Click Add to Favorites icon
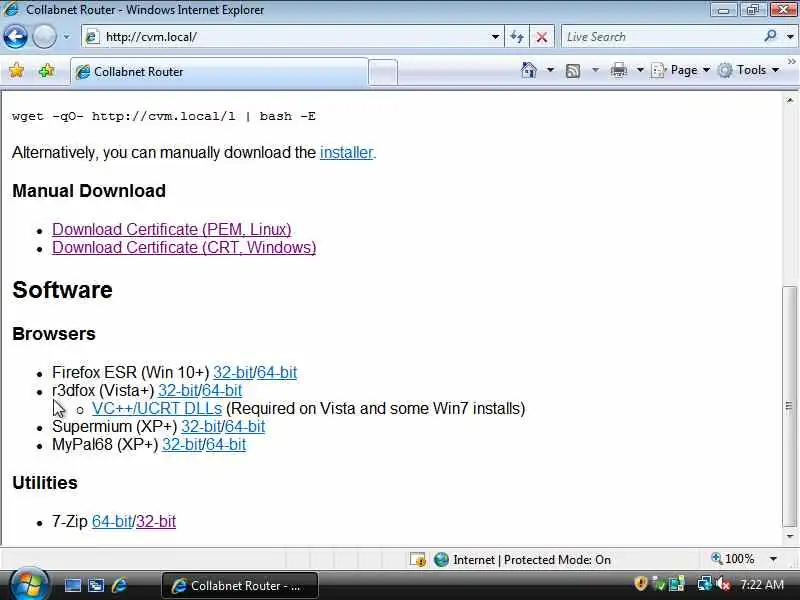This screenshot has height=600, width=800. point(46,70)
